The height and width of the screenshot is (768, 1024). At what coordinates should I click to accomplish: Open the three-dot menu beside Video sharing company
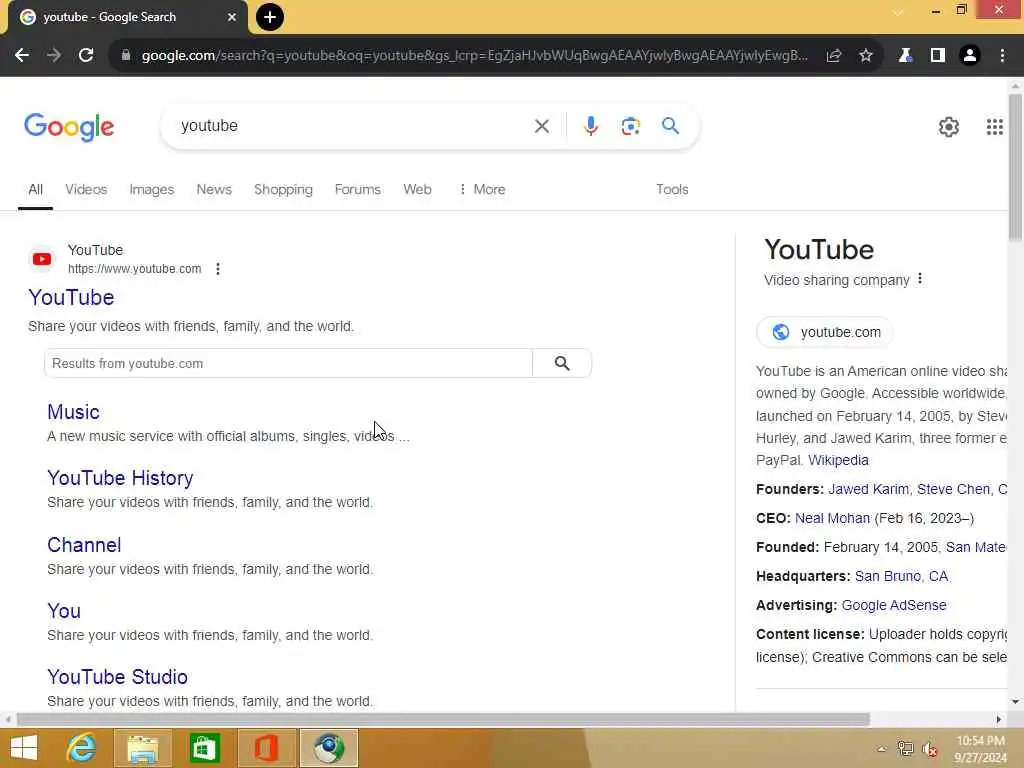click(920, 279)
